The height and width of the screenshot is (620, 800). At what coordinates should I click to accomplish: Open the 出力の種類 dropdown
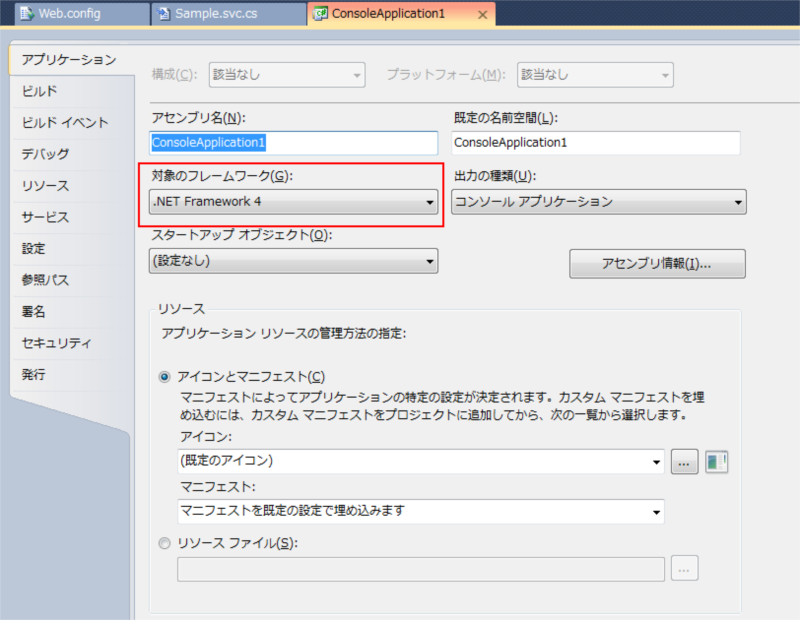pos(598,202)
